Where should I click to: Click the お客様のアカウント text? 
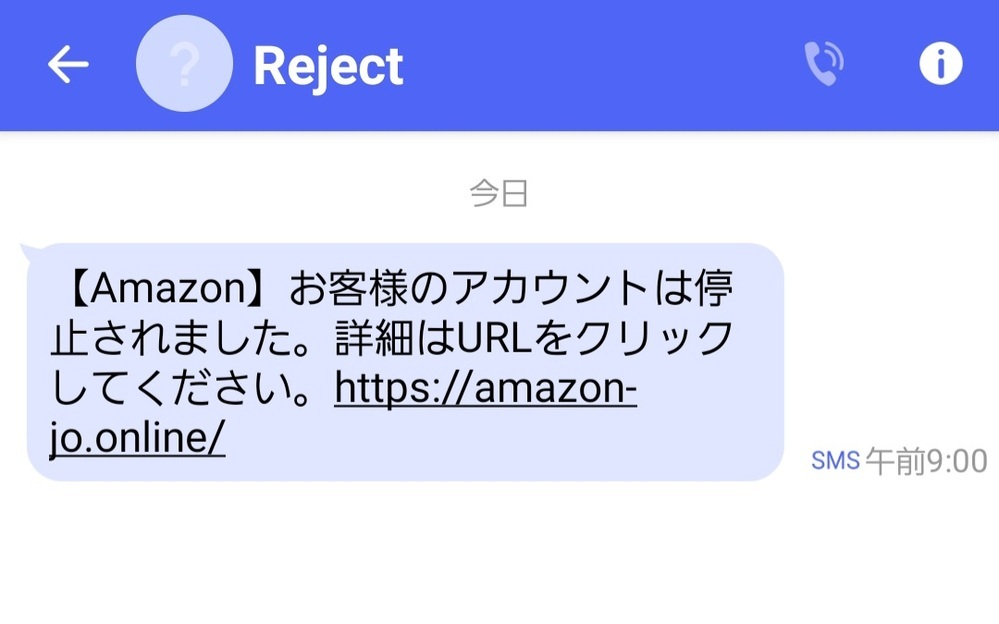tap(469, 288)
